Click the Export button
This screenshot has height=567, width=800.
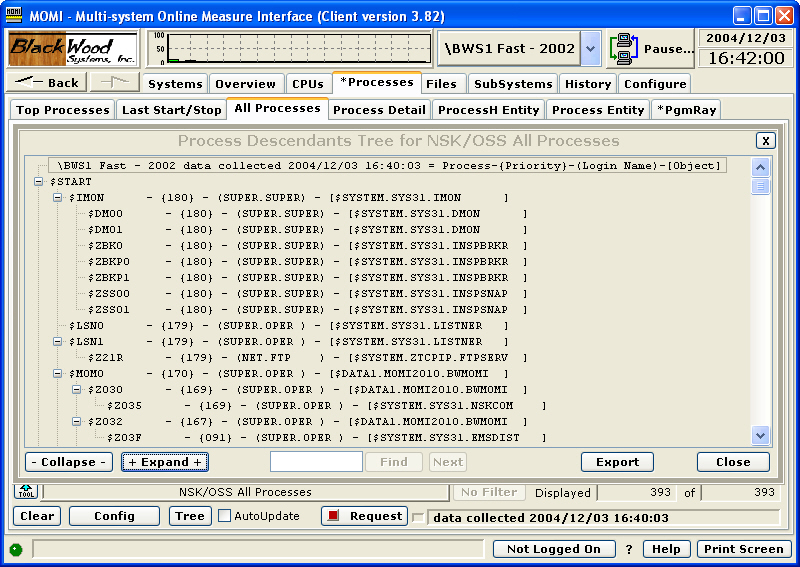617,462
